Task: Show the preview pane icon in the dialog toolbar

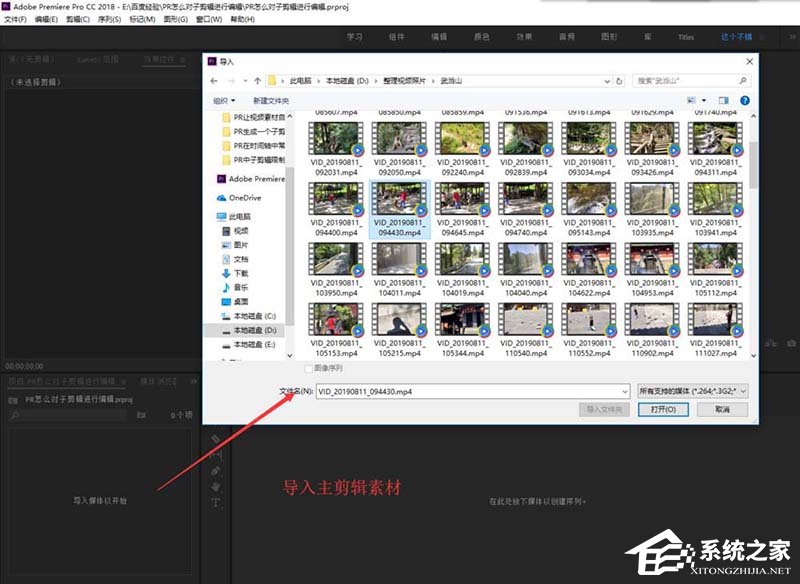Action: 723,100
